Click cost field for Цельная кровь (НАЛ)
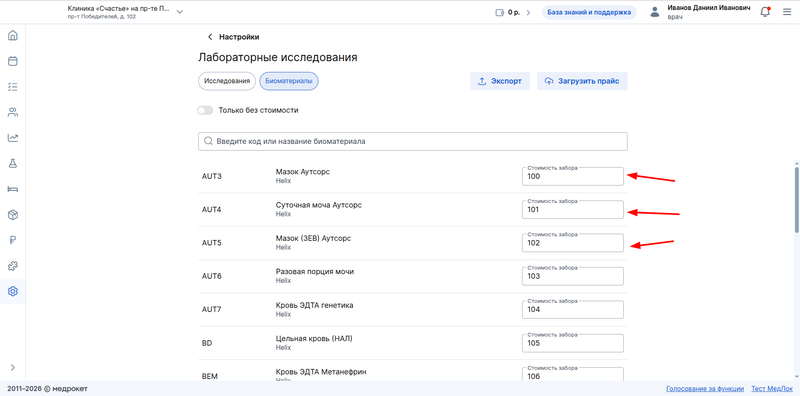800x396 pixels. [572, 343]
